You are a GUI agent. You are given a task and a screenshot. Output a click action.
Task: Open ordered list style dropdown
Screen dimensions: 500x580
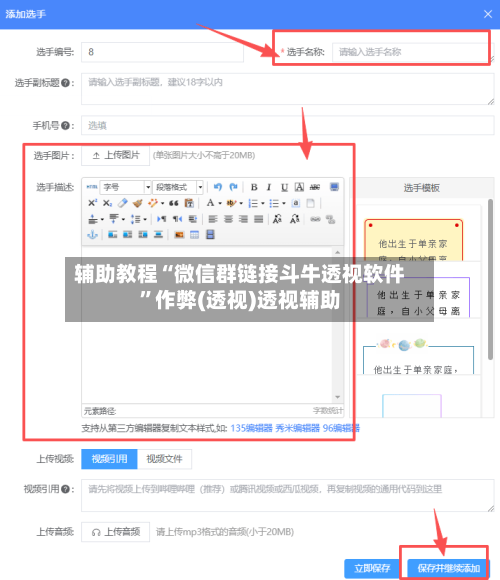click(263, 203)
